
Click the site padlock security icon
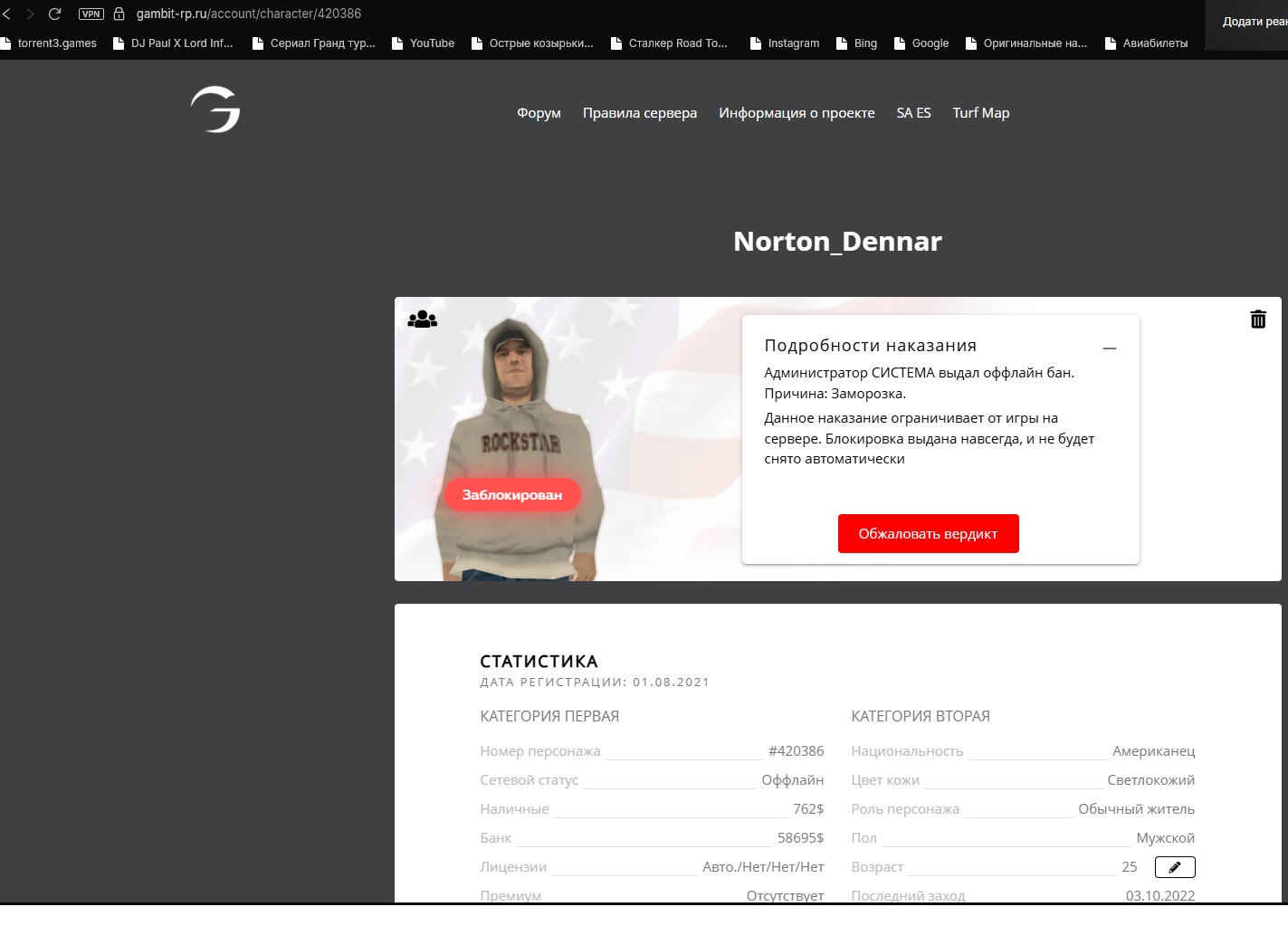[119, 14]
